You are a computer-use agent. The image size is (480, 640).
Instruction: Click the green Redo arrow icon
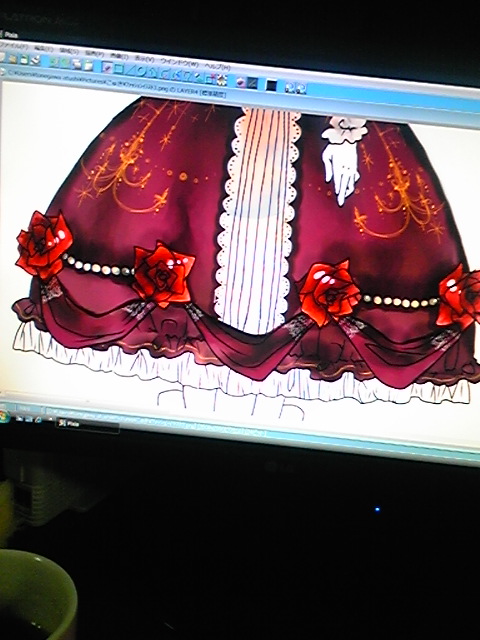coord(65,63)
